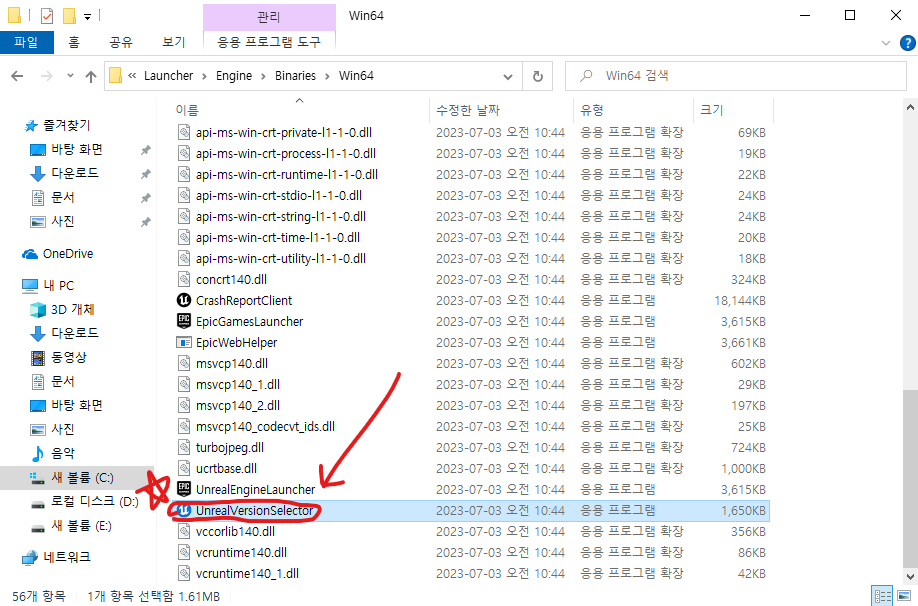The width and height of the screenshot is (918, 606).
Task: Select the EpicGamesLauncher file icon
Action: pyautogui.click(x=184, y=321)
